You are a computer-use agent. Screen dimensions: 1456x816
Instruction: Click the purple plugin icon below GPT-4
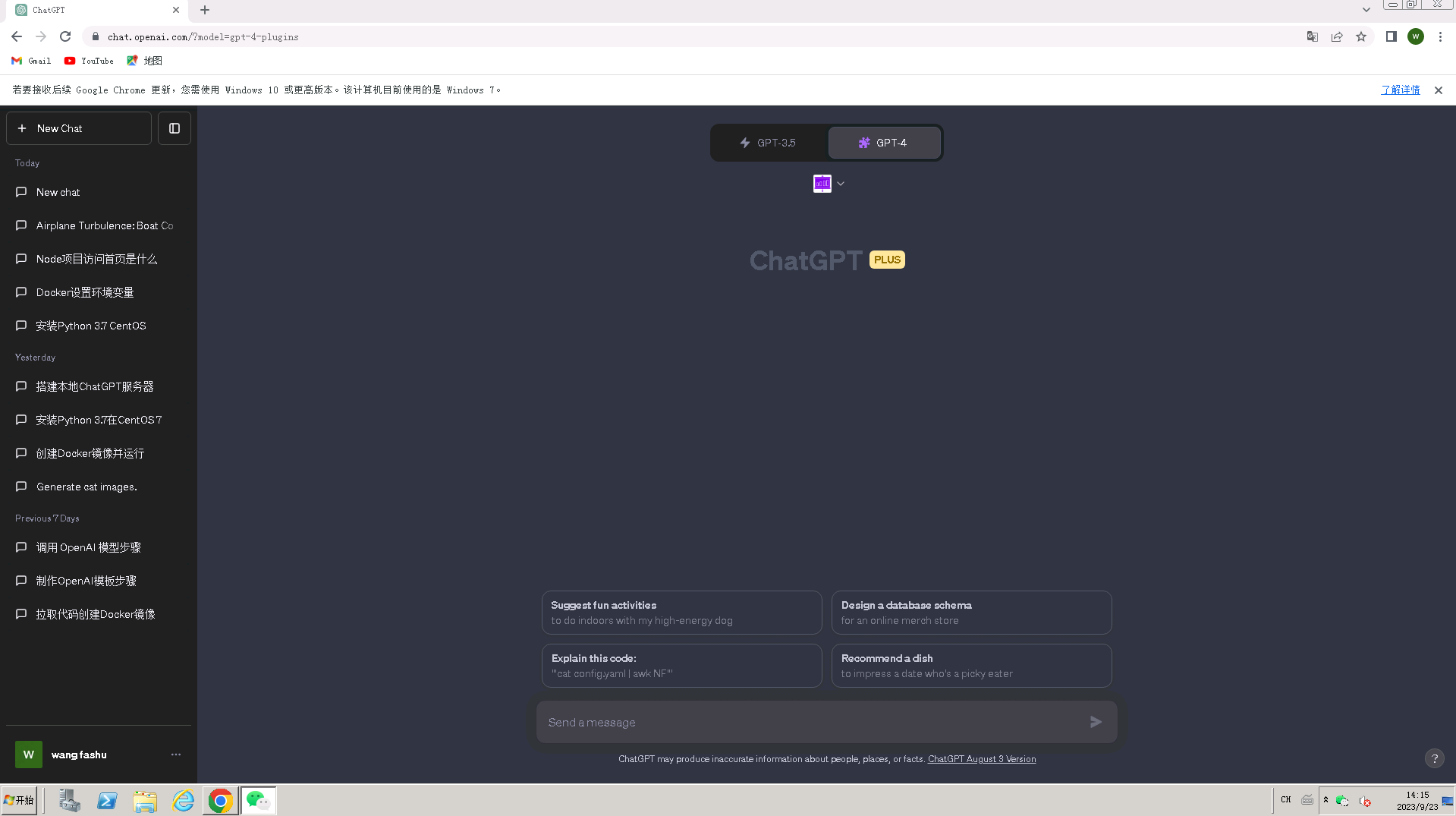pos(822,184)
